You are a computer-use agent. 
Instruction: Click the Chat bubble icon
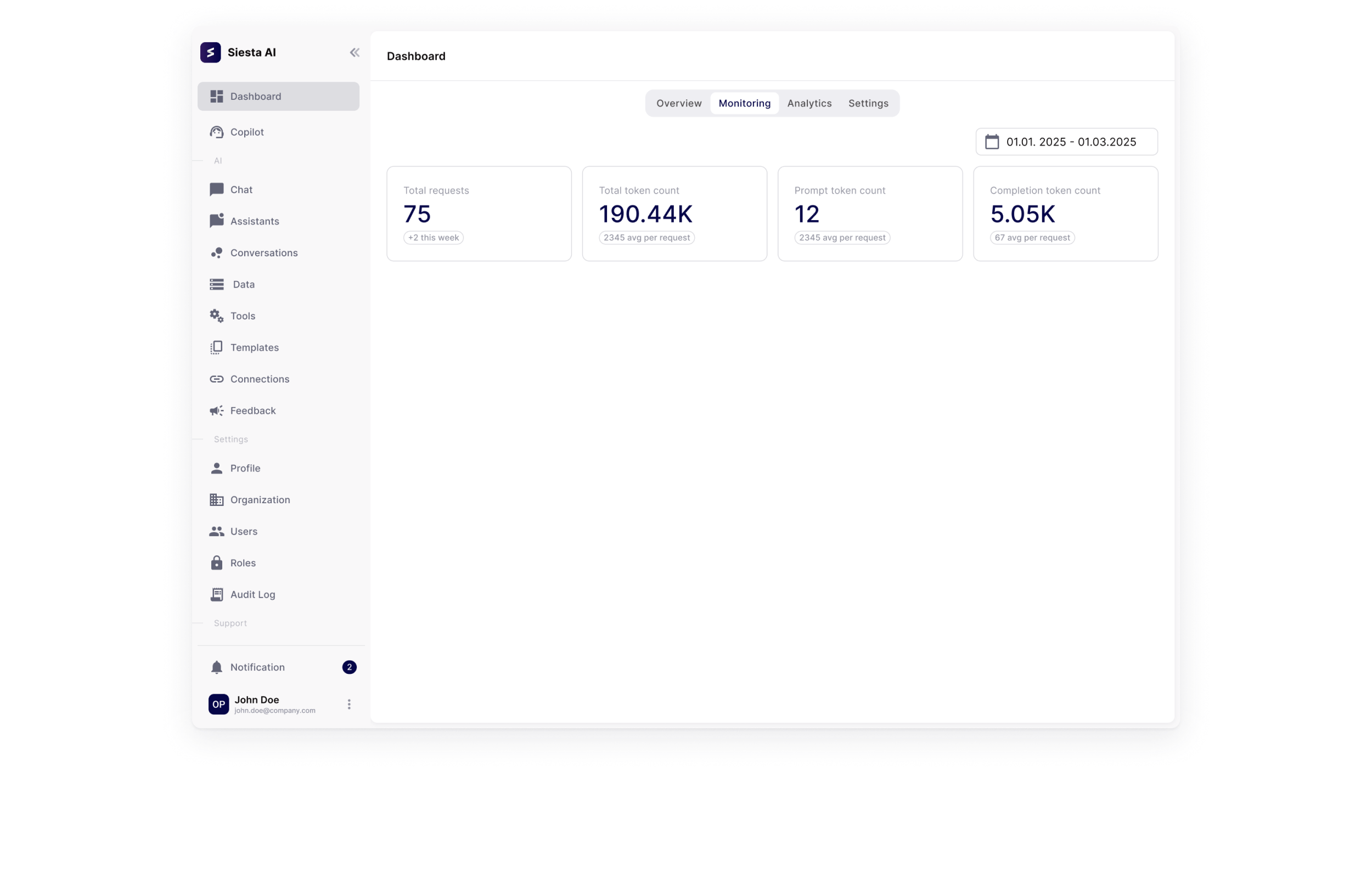[x=217, y=189]
